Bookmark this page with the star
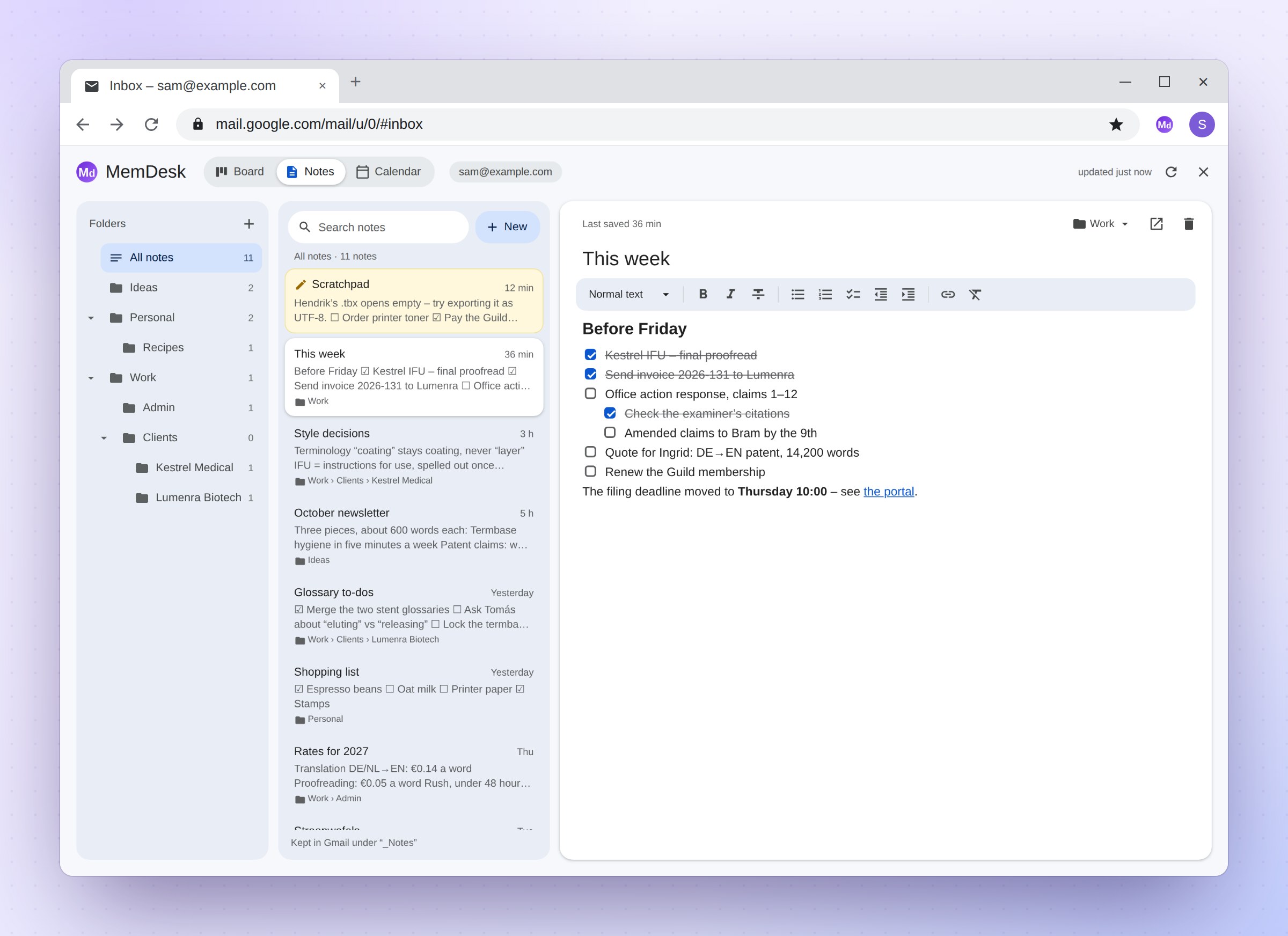 pyautogui.click(x=1116, y=125)
